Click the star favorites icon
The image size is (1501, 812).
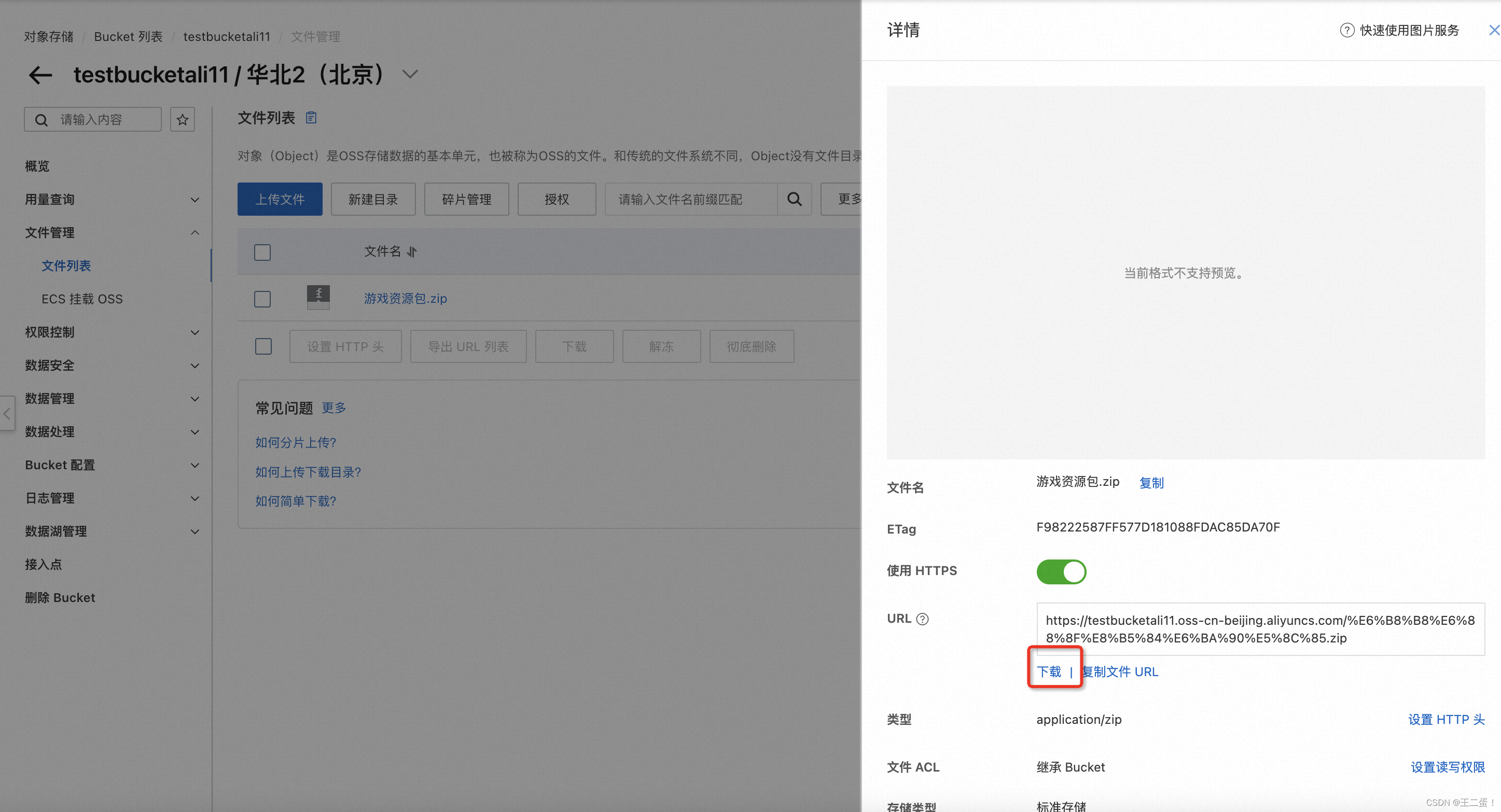pyautogui.click(x=183, y=119)
